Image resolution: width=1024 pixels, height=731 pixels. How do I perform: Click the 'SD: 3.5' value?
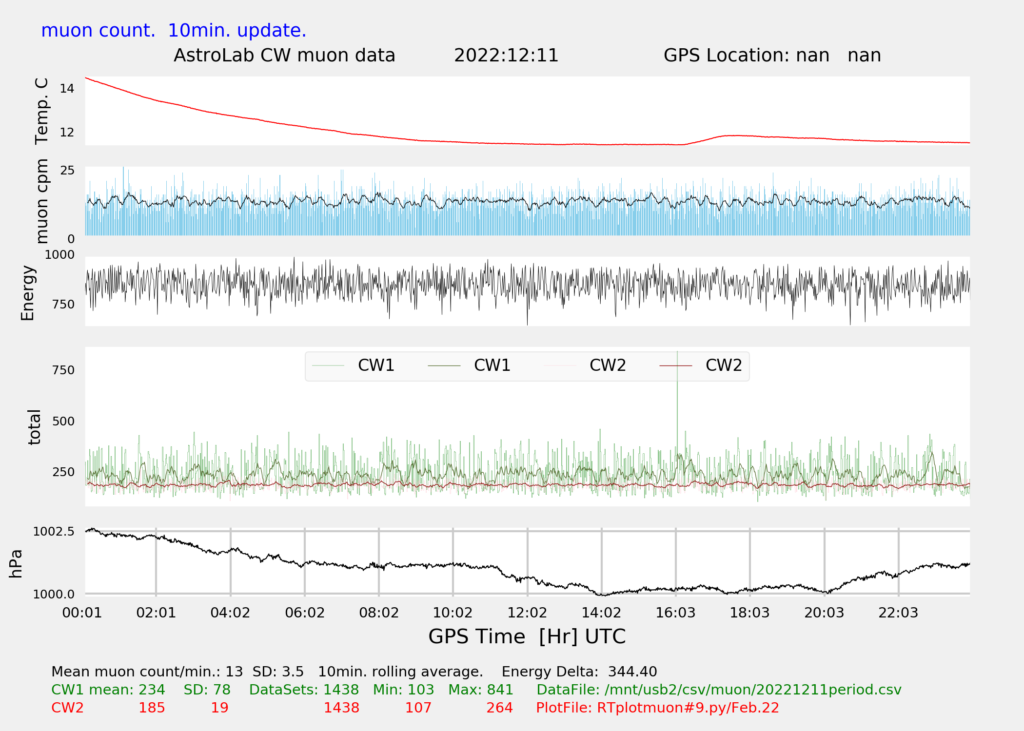pyautogui.click(x=278, y=672)
